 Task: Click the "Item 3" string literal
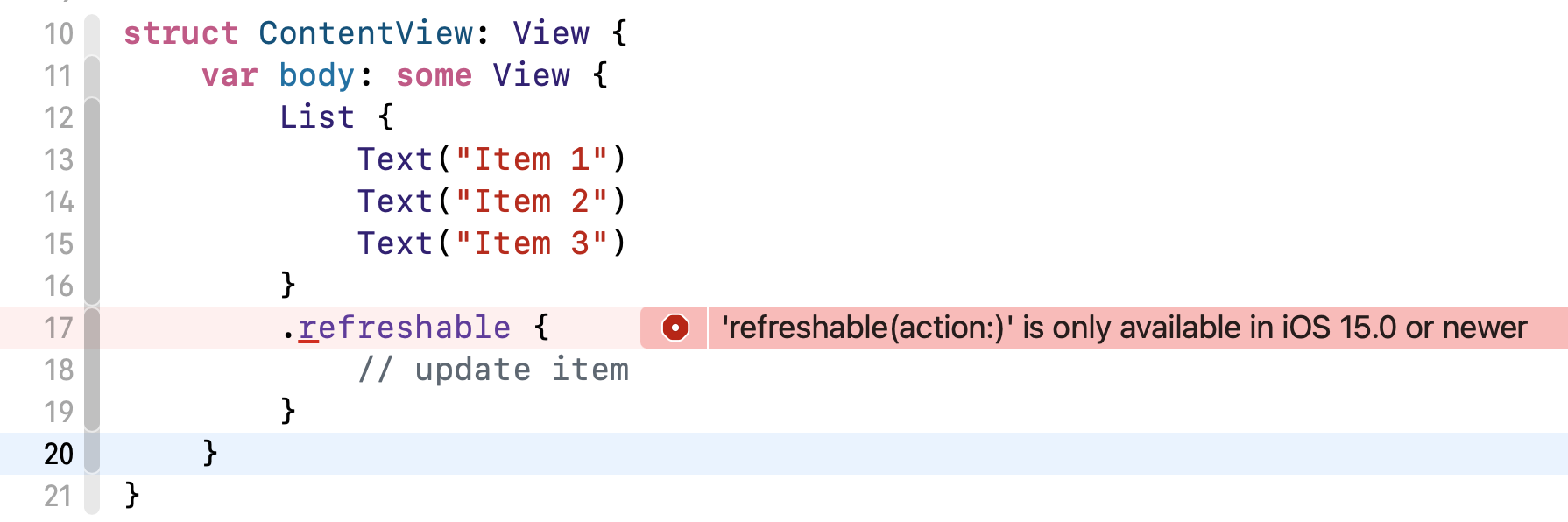(x=532, y=243)
